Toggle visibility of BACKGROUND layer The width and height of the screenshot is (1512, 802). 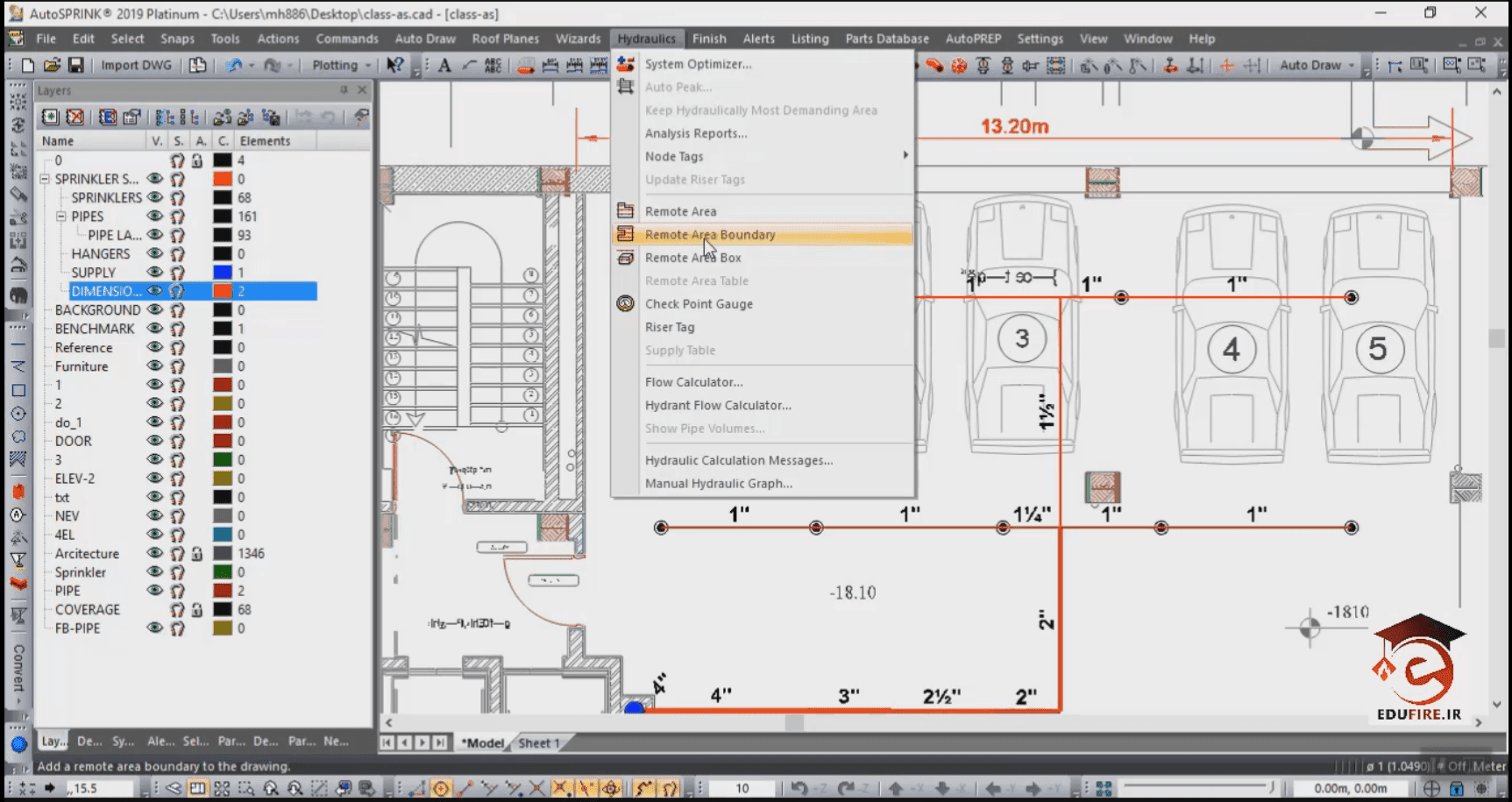[x=155, y=309]
